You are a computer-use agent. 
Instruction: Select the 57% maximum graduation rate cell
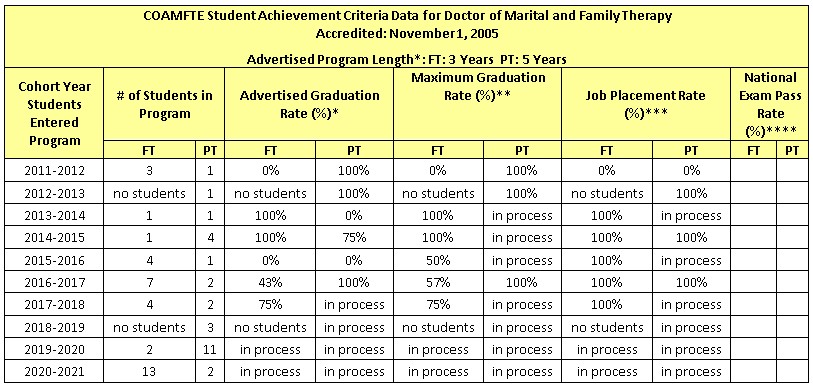pyautogui.click(x=438, y=283)
